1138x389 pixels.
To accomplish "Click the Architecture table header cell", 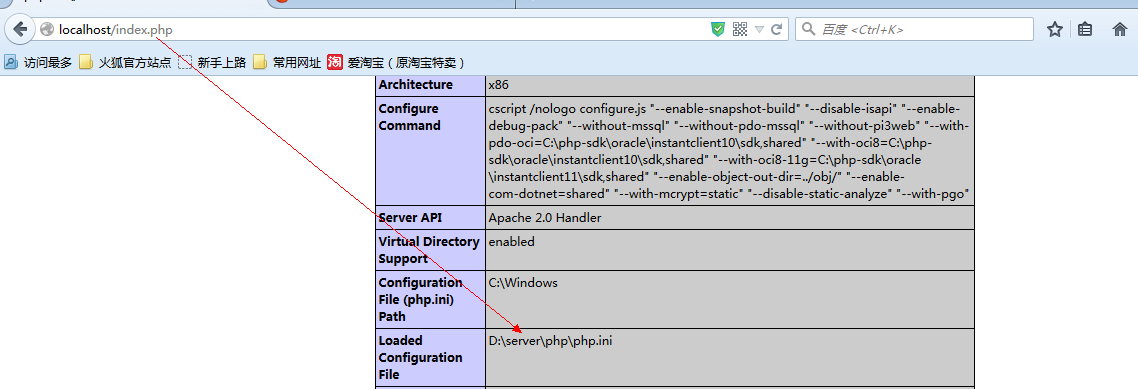I will tap(430, 85).
